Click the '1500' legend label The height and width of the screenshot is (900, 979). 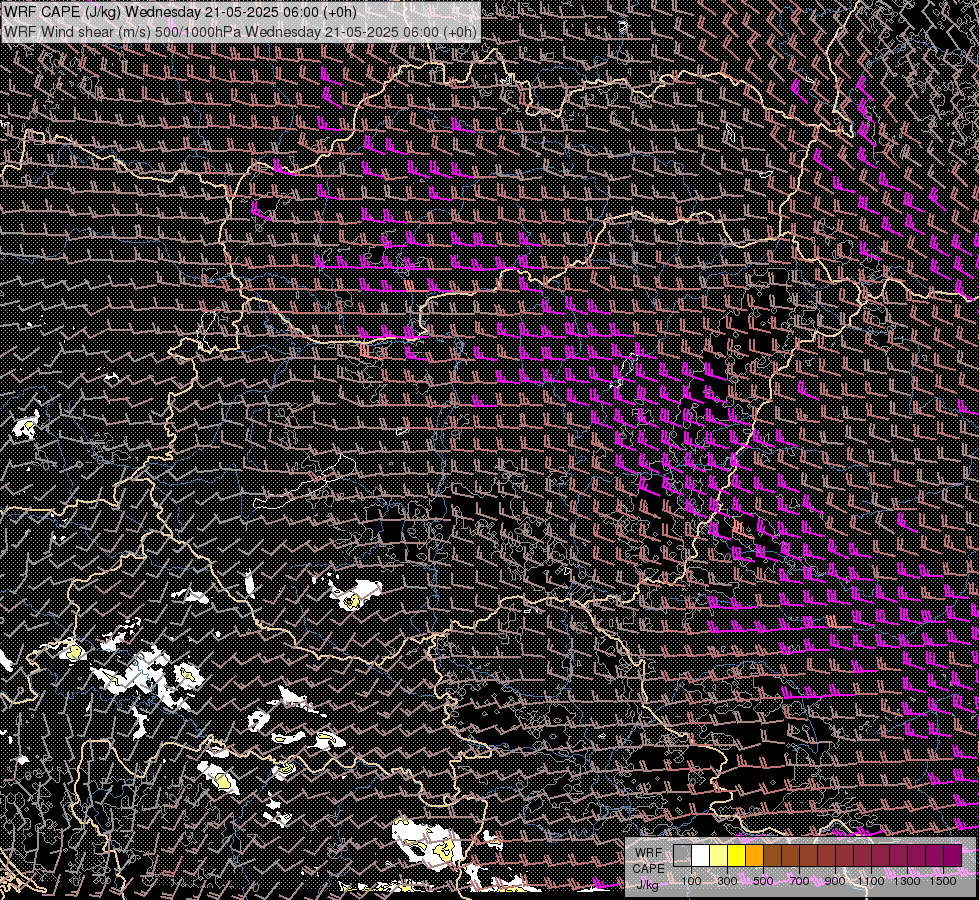coord(943,881)
